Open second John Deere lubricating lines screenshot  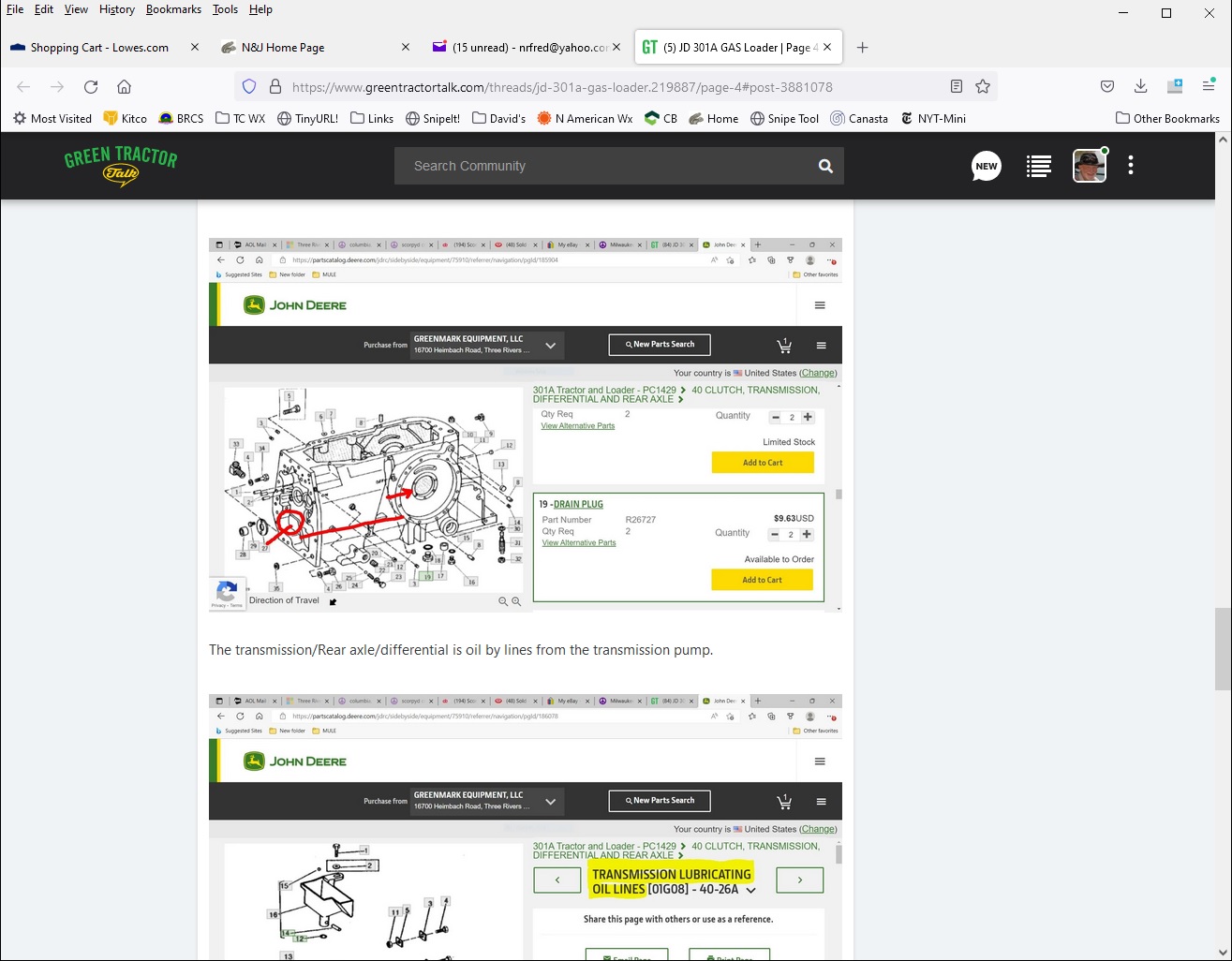click(x=526, y=827)
